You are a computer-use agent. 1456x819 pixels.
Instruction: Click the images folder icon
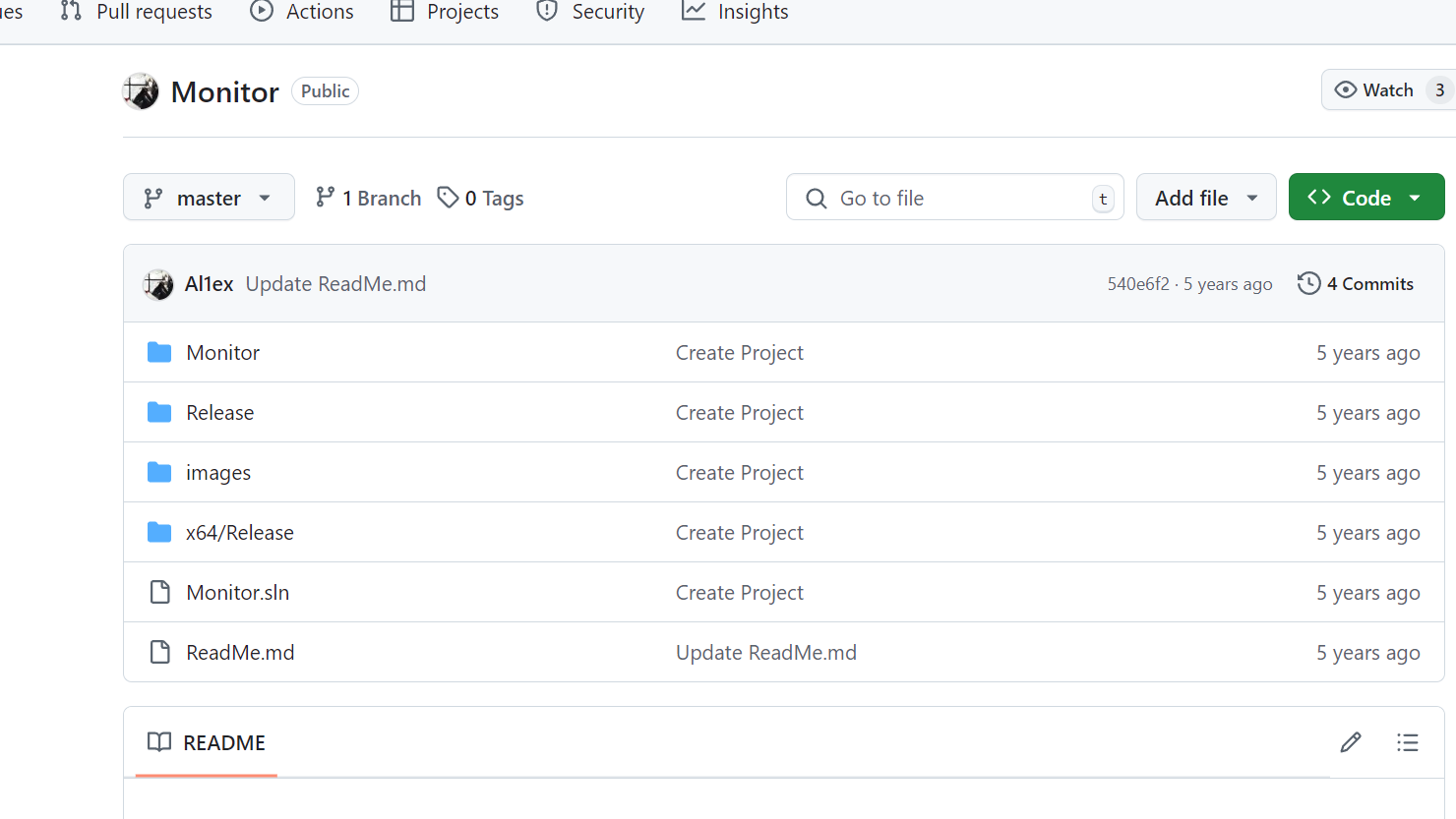click(x=159, y=472)
